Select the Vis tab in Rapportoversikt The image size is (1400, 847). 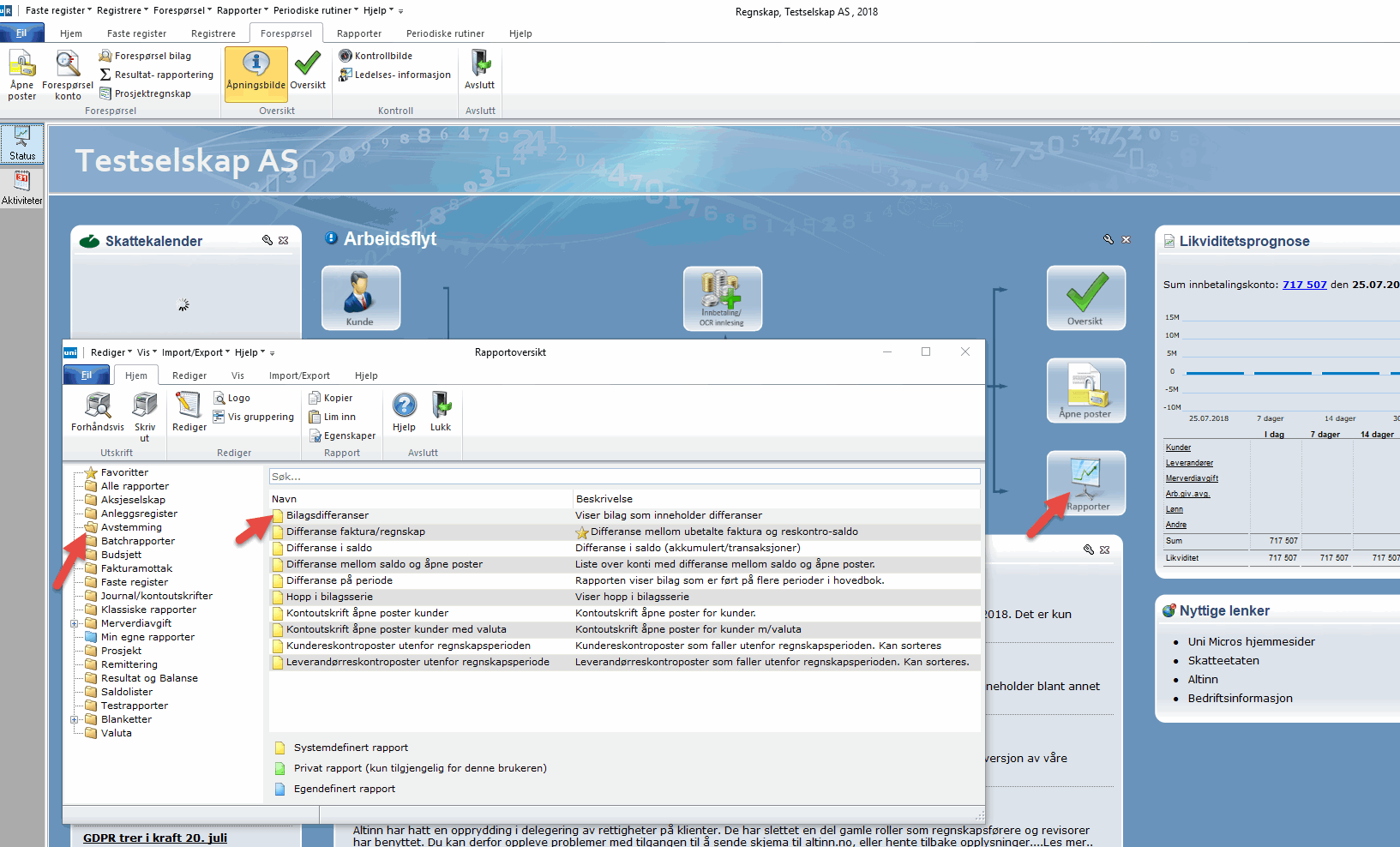(x=237, y=375)
